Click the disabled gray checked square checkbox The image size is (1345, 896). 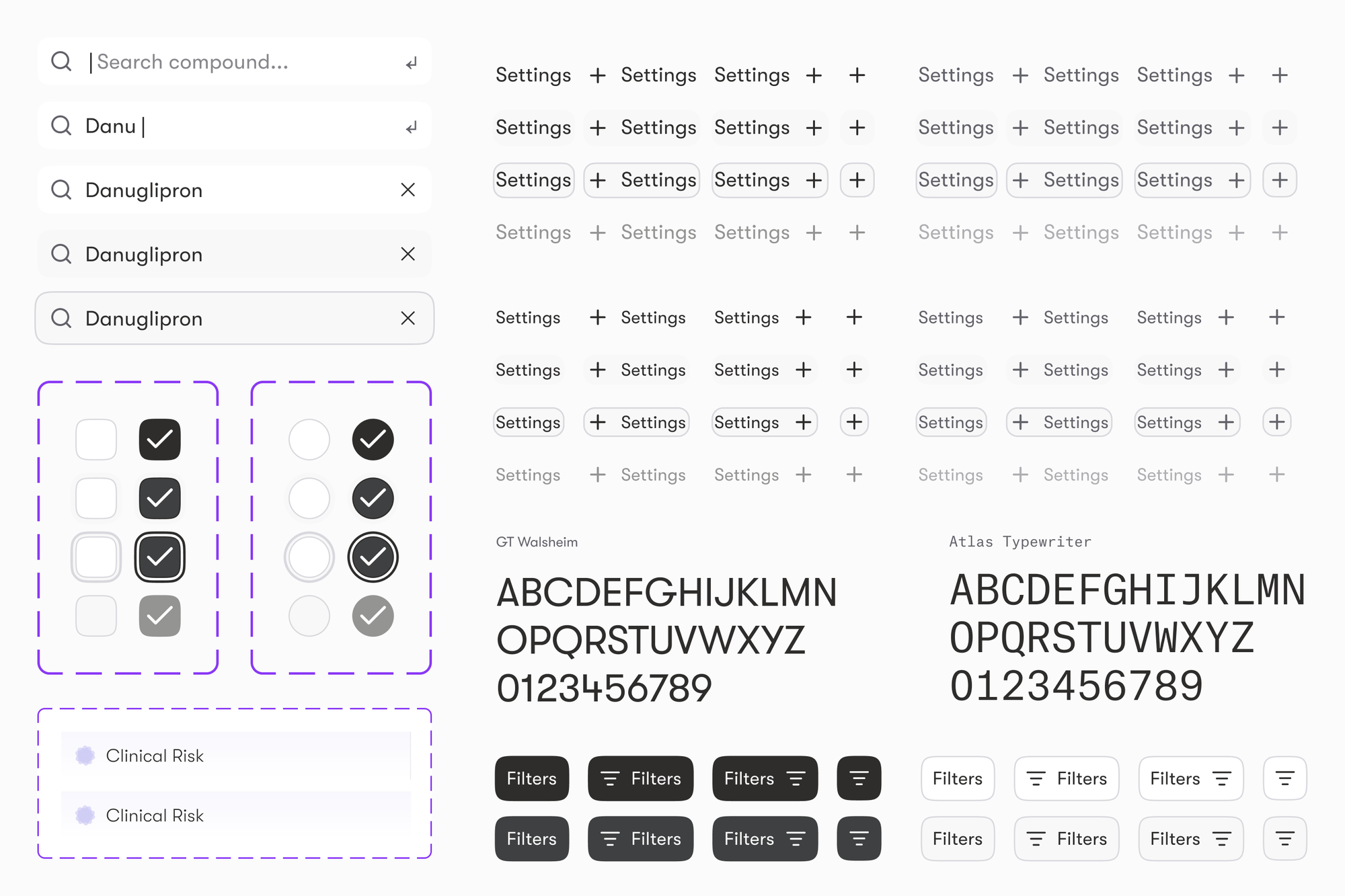pos(160,616)
